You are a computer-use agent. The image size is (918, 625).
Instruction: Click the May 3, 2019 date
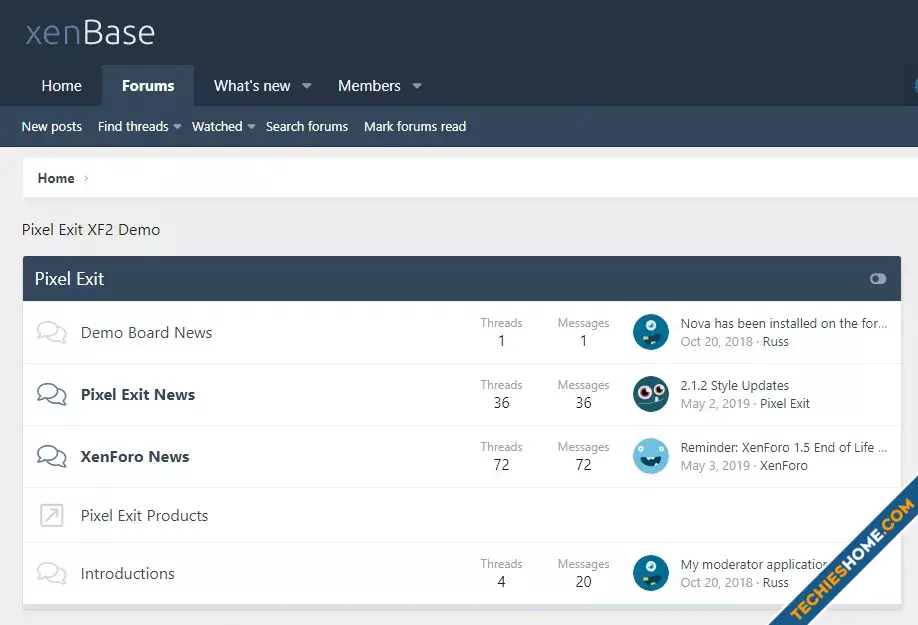715,466
